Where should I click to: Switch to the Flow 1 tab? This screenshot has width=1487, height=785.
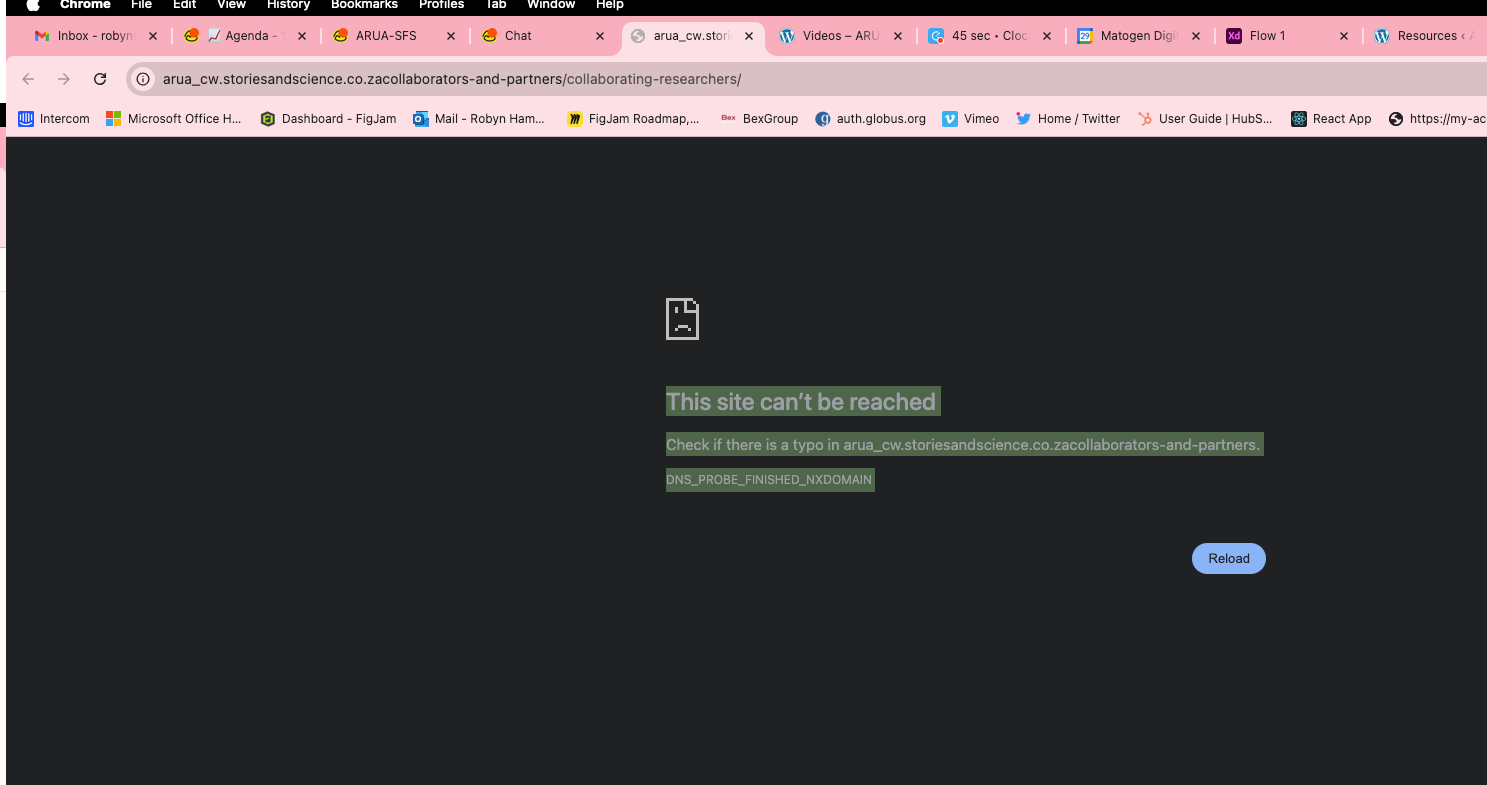pos(1267,36)
